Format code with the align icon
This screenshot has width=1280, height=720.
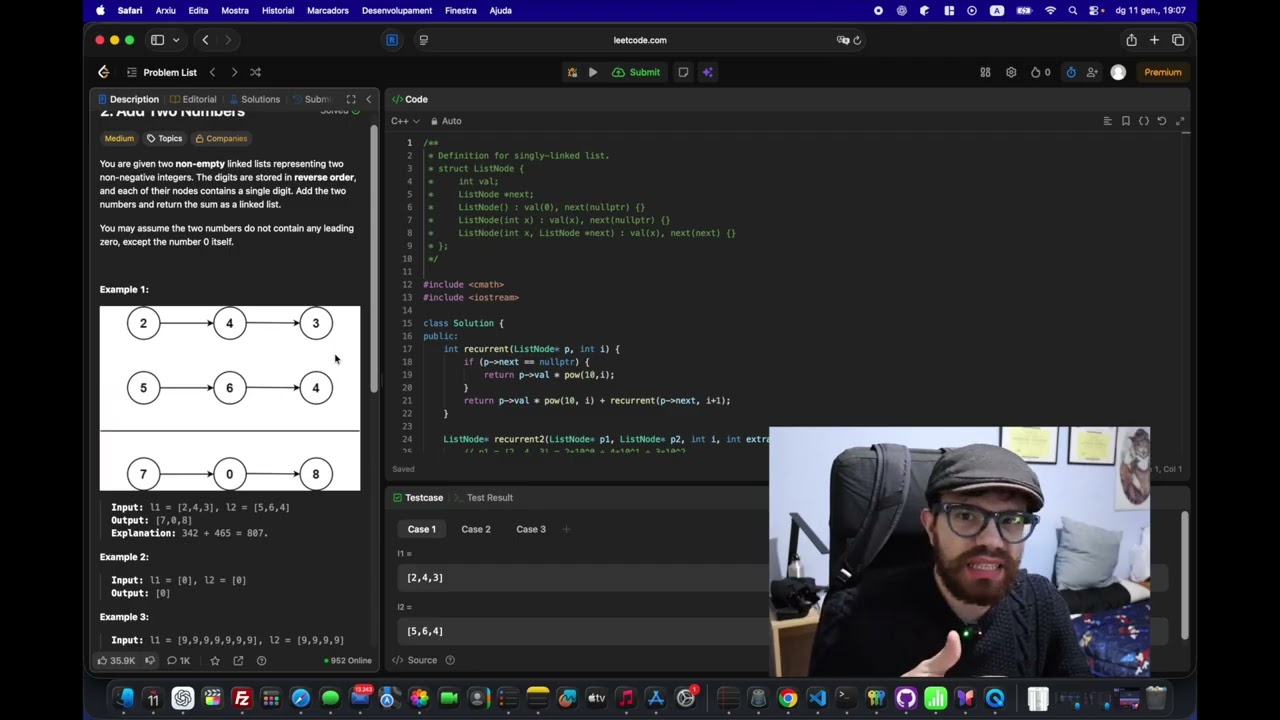[1107, 121]
